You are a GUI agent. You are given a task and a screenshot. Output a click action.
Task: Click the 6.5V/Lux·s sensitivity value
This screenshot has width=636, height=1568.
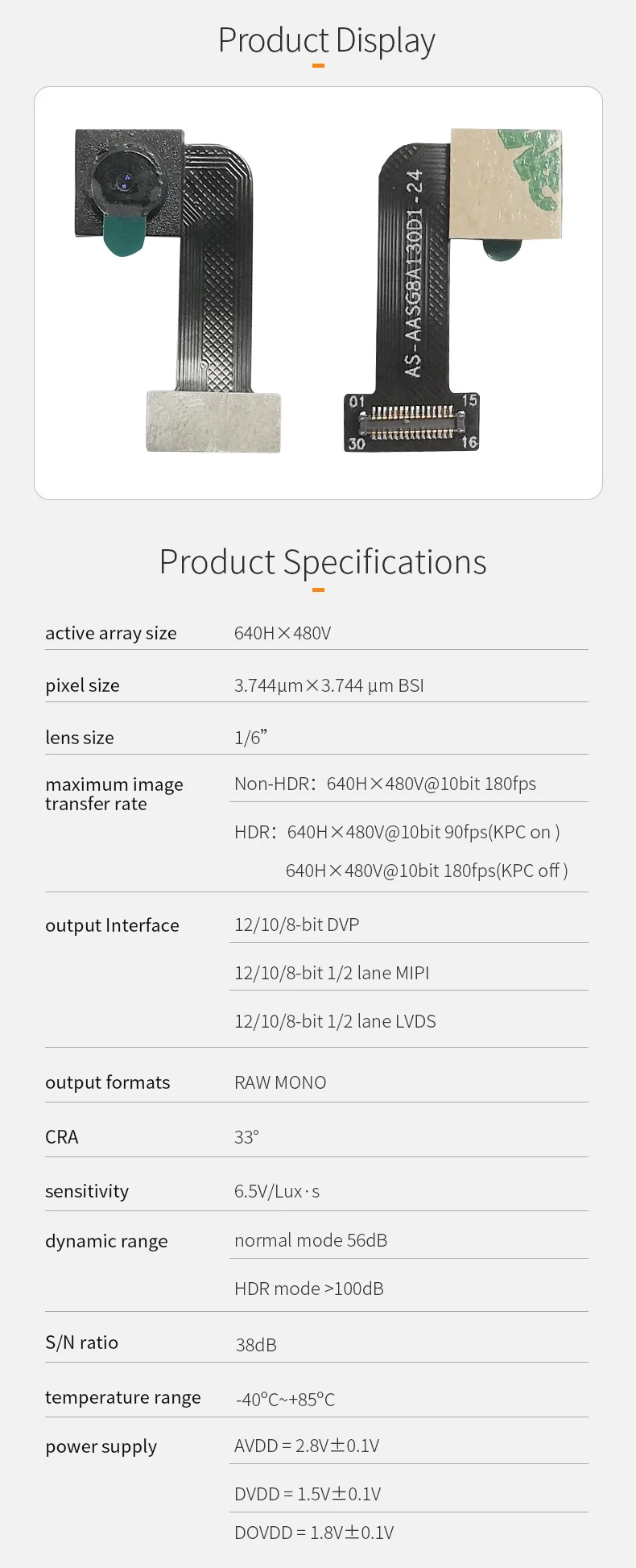pyautogui.click(x=277, y=1191)
